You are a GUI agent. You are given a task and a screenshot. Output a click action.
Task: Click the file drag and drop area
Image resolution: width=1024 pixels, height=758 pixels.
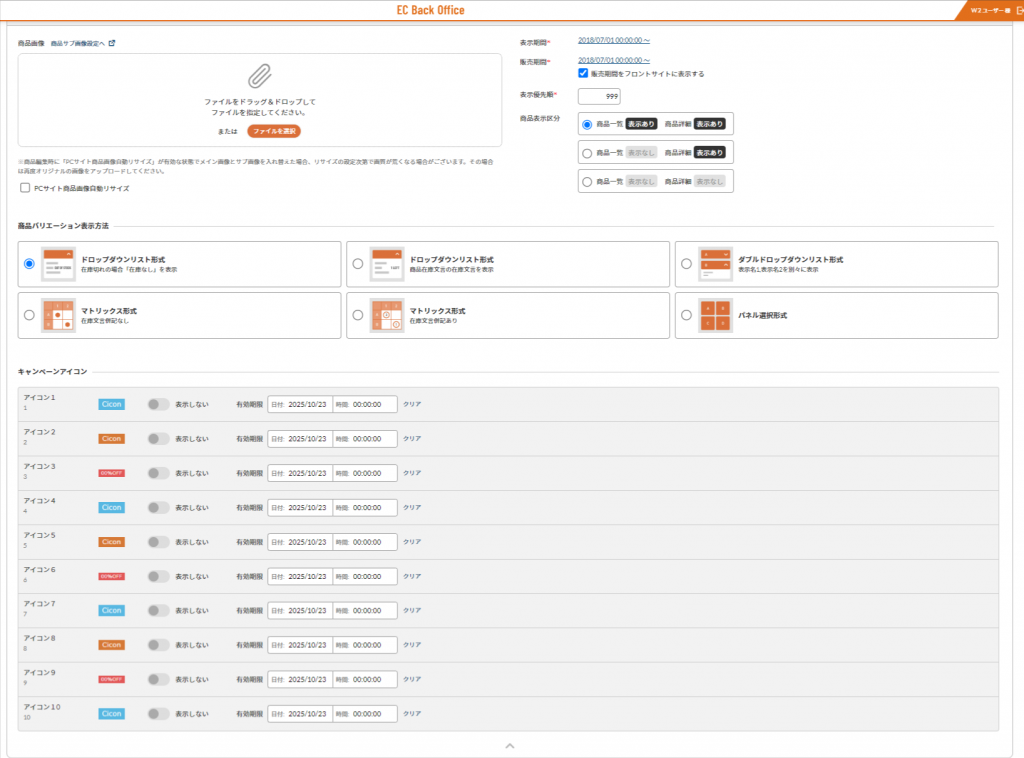[x=260, y=100]
